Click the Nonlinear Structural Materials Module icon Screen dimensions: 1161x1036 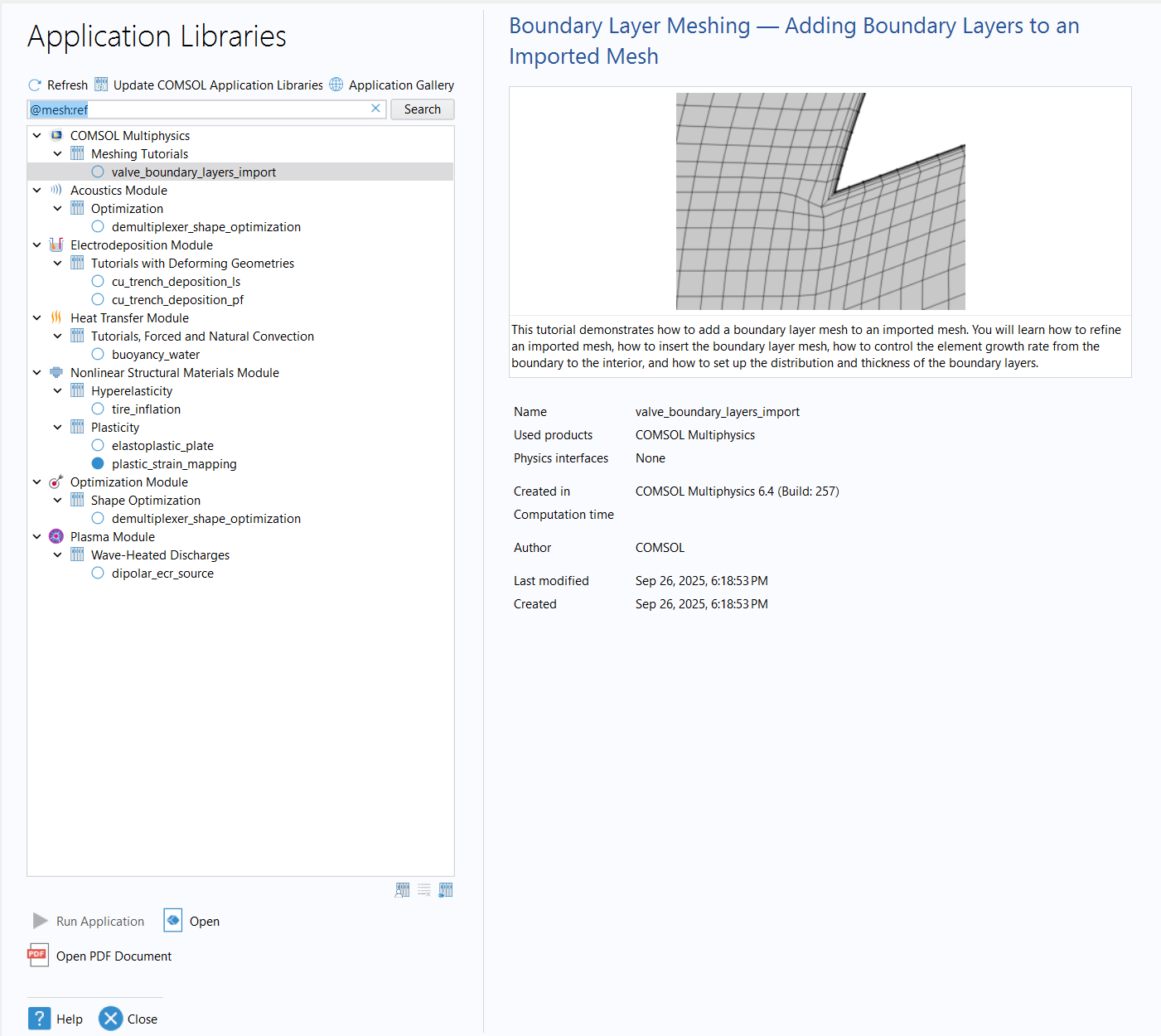(x=56, y=372)
